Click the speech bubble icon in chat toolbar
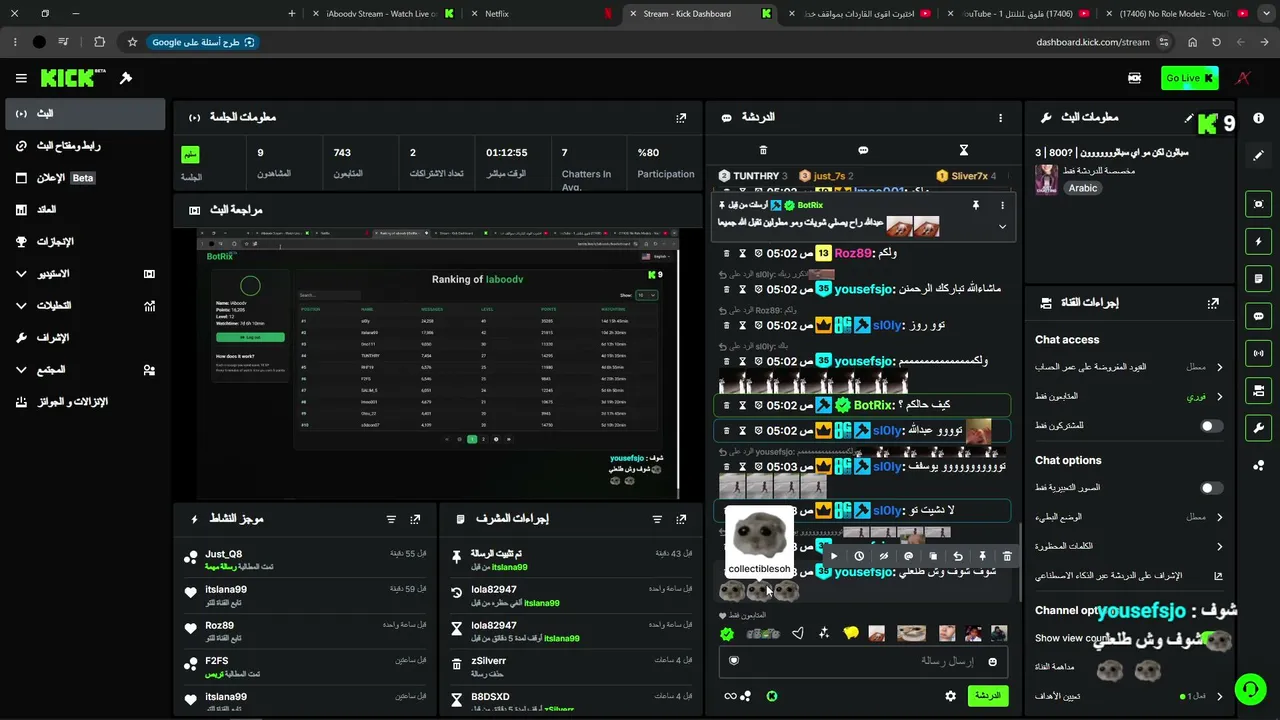This screenshot has height=720, width=1280. point(863,150)
